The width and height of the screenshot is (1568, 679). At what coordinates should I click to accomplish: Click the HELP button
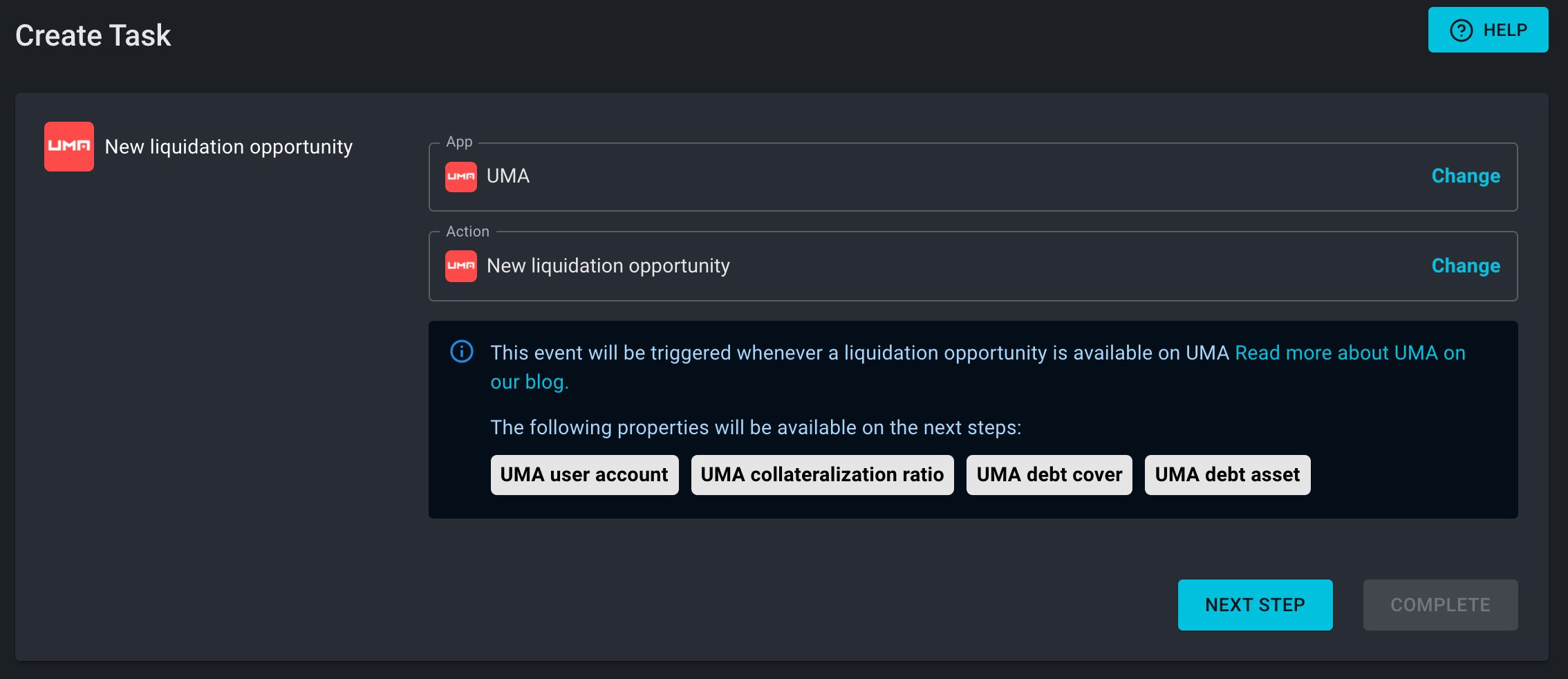click(x=1488, y=30)
